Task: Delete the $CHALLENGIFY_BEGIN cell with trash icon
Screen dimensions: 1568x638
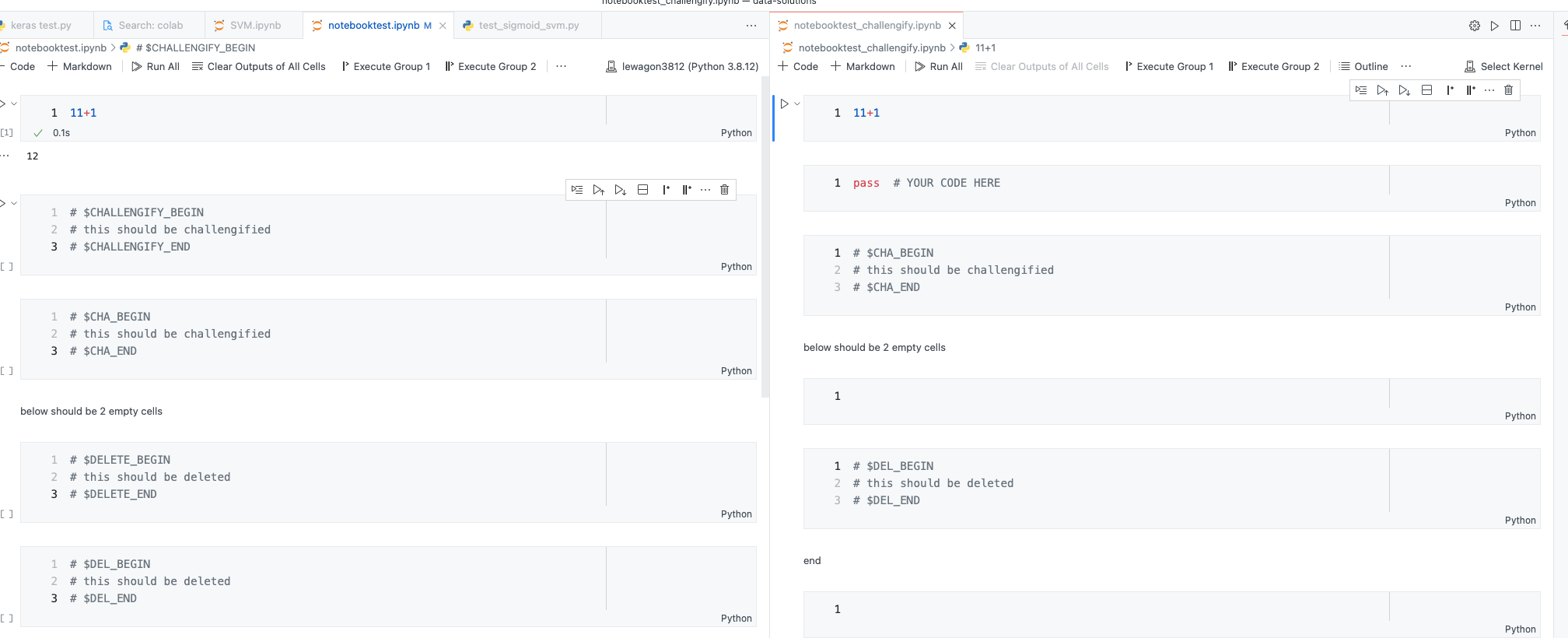Action: coord(724,190)
